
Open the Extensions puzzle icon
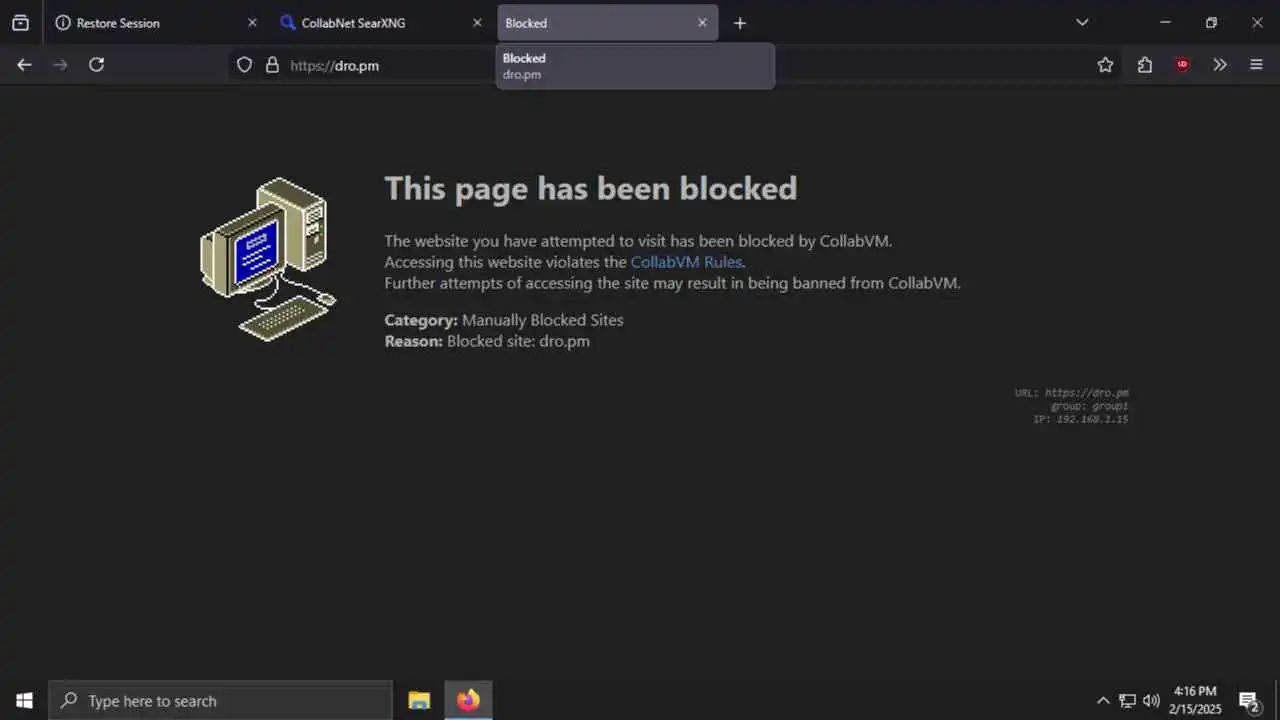[x=1144, y=65]
